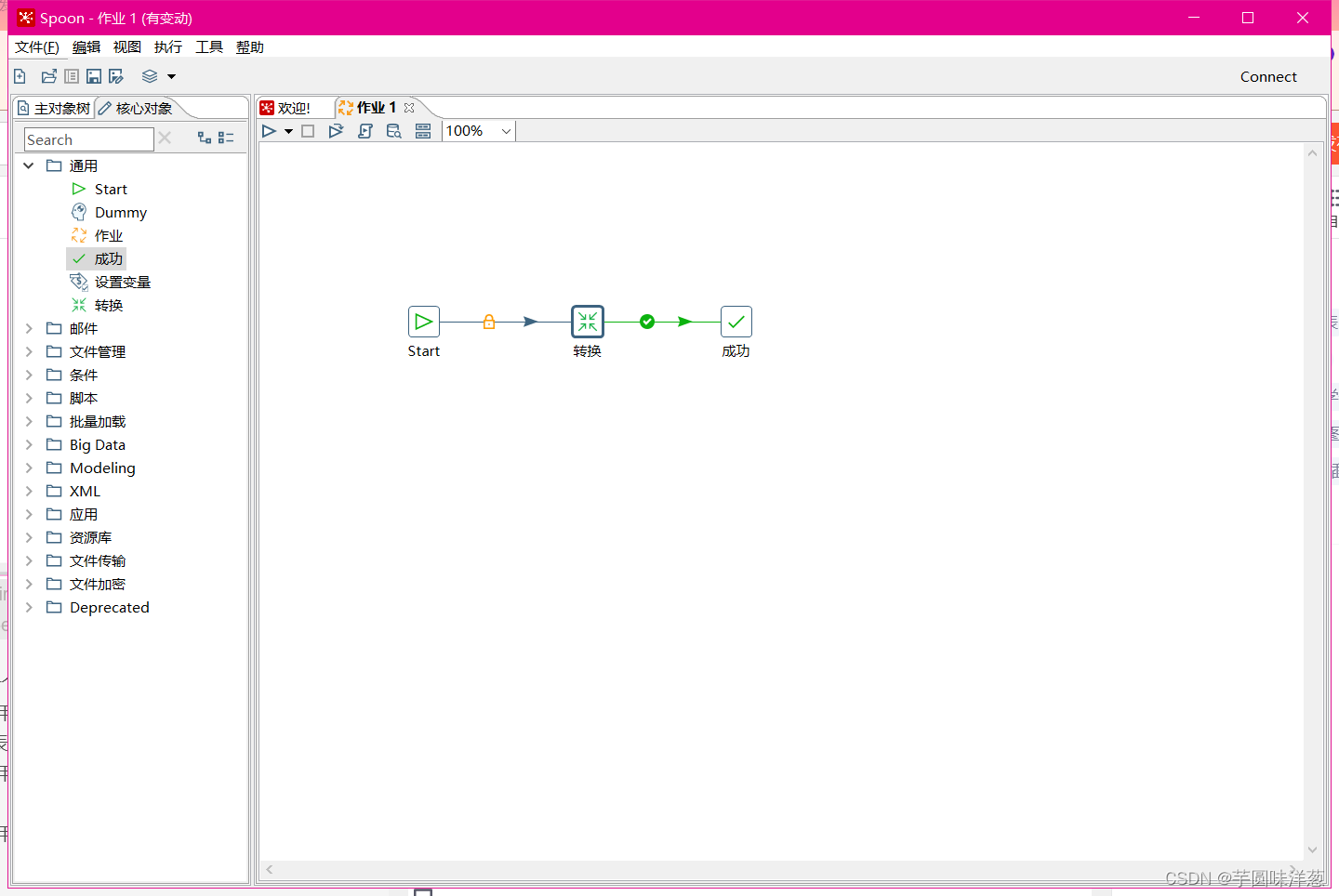
Task: Click the Connect button
Action: [x=1268, y=77]
